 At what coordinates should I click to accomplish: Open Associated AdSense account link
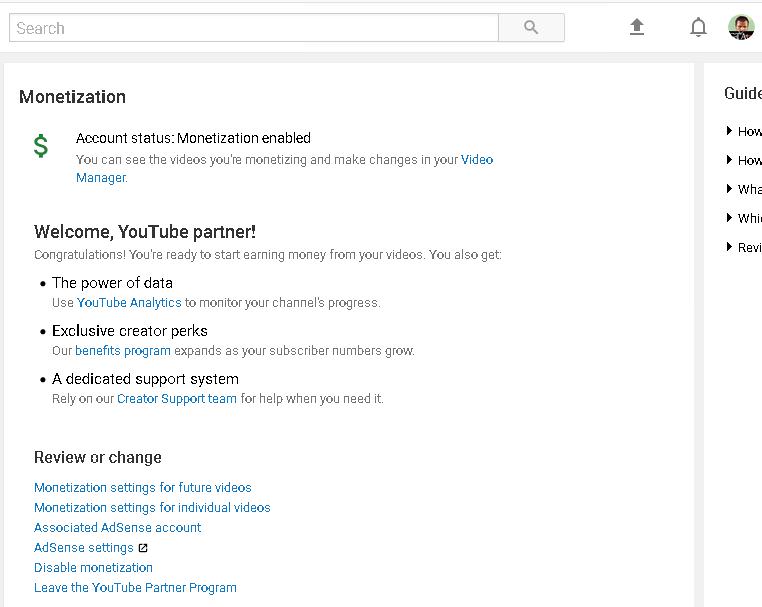(x=118, y=527)
